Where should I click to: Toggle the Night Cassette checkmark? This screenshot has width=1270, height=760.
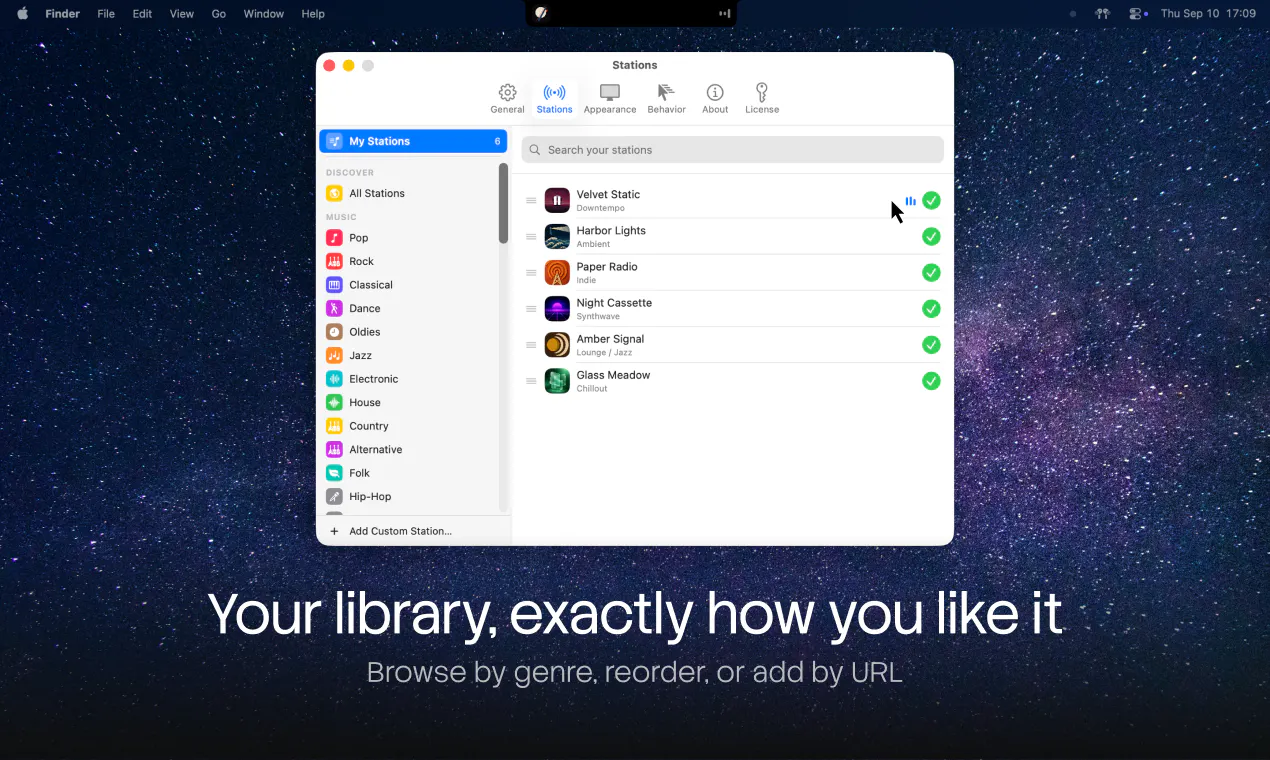931,308
